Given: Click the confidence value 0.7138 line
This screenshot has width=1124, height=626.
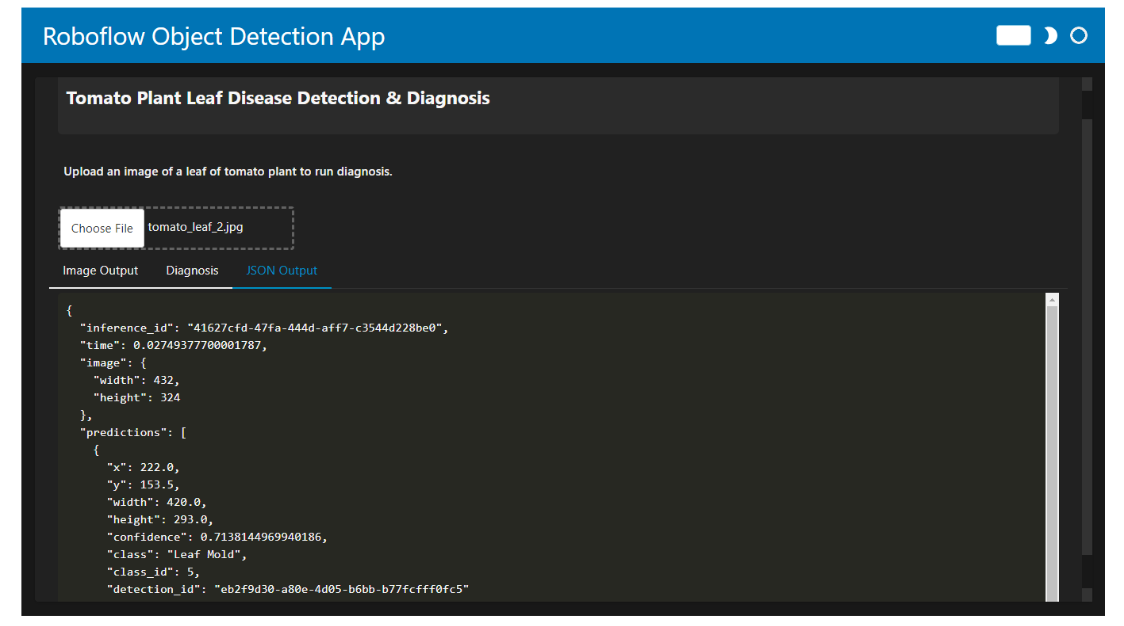Looking at the screenshot, I should pos(263,537).
